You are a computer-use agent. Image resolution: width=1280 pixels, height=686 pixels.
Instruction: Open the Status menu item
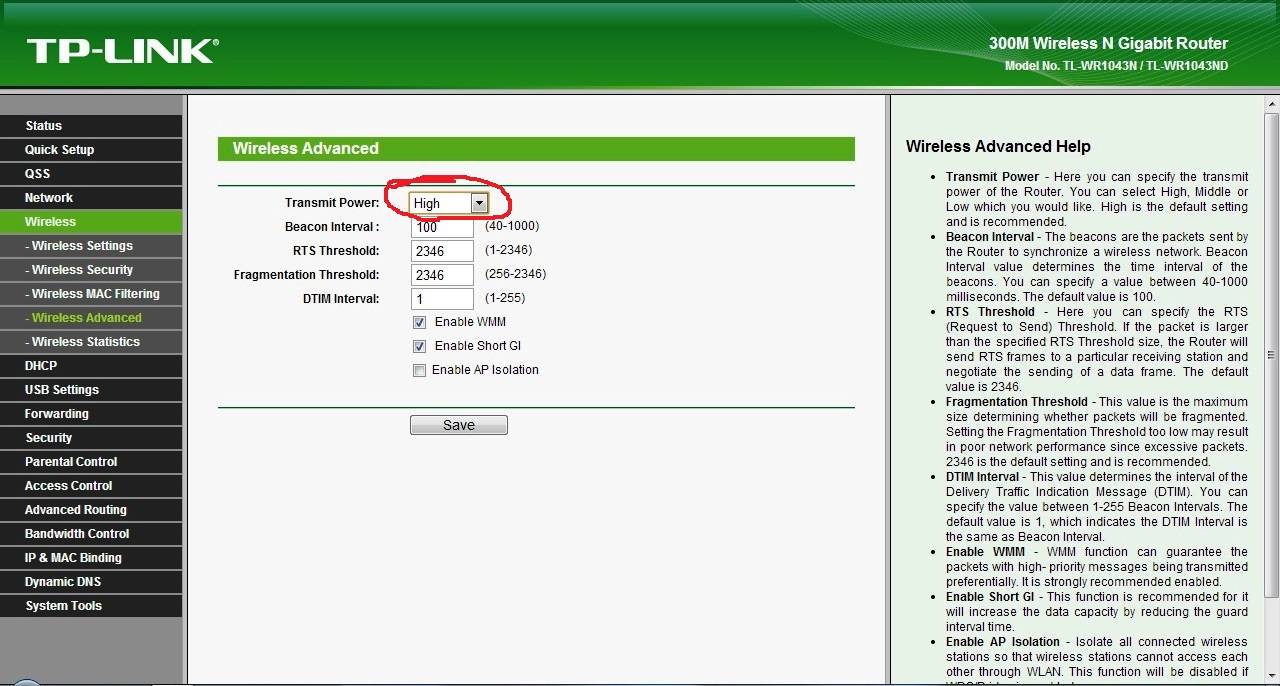click(91, 126)
